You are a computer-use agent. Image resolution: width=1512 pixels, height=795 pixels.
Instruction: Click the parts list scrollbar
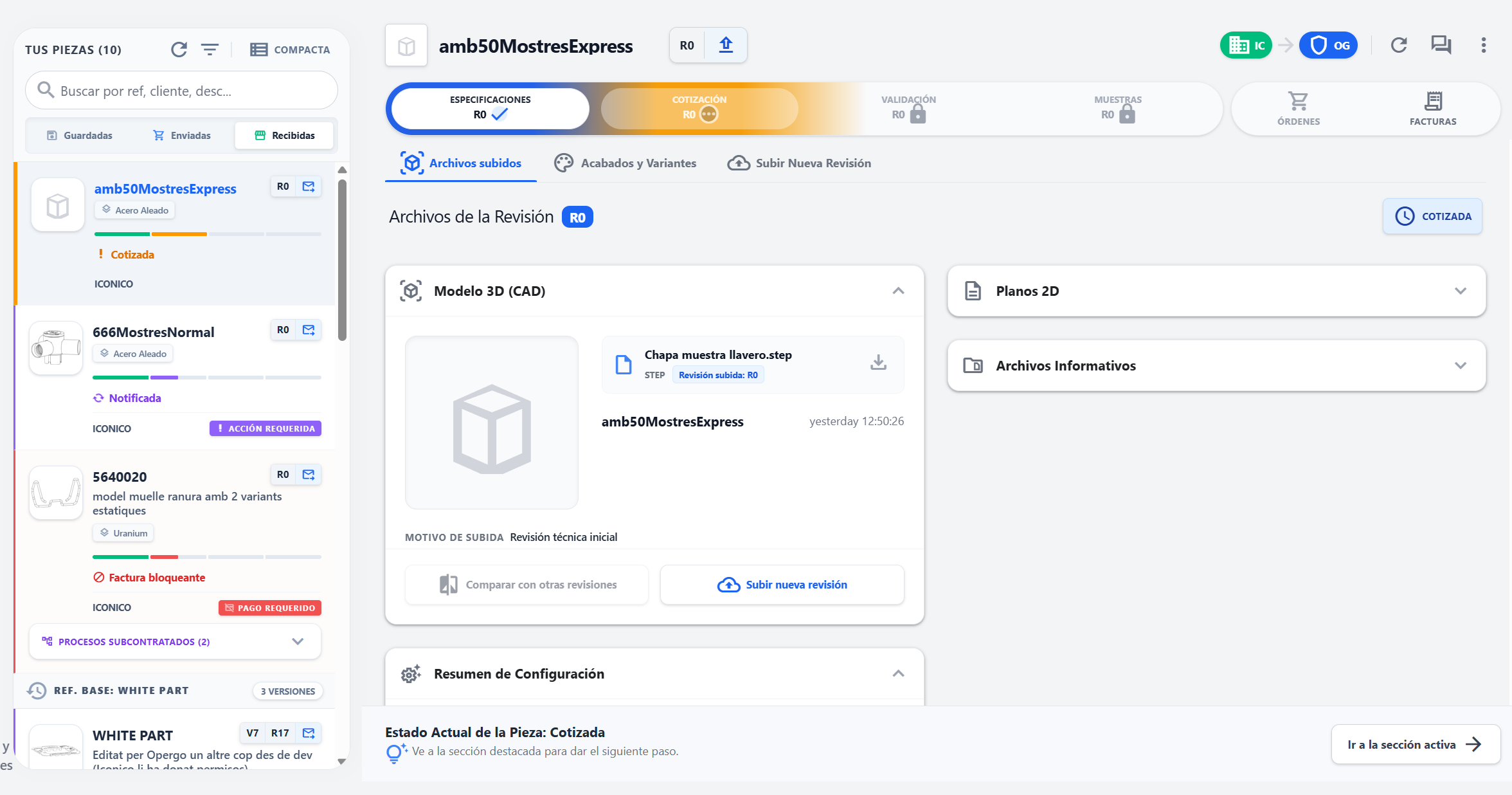(x=343, y=260)
